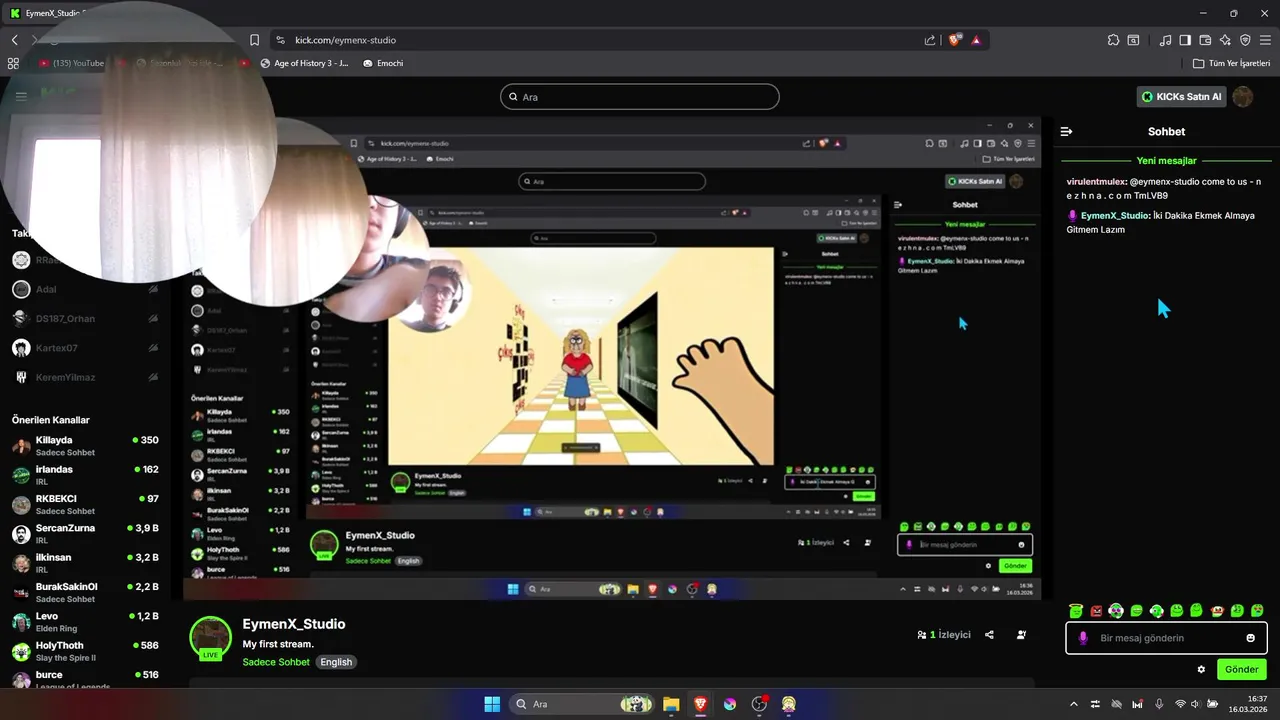
Task: Open irlandas recommended channel
Action: [85, 475]
